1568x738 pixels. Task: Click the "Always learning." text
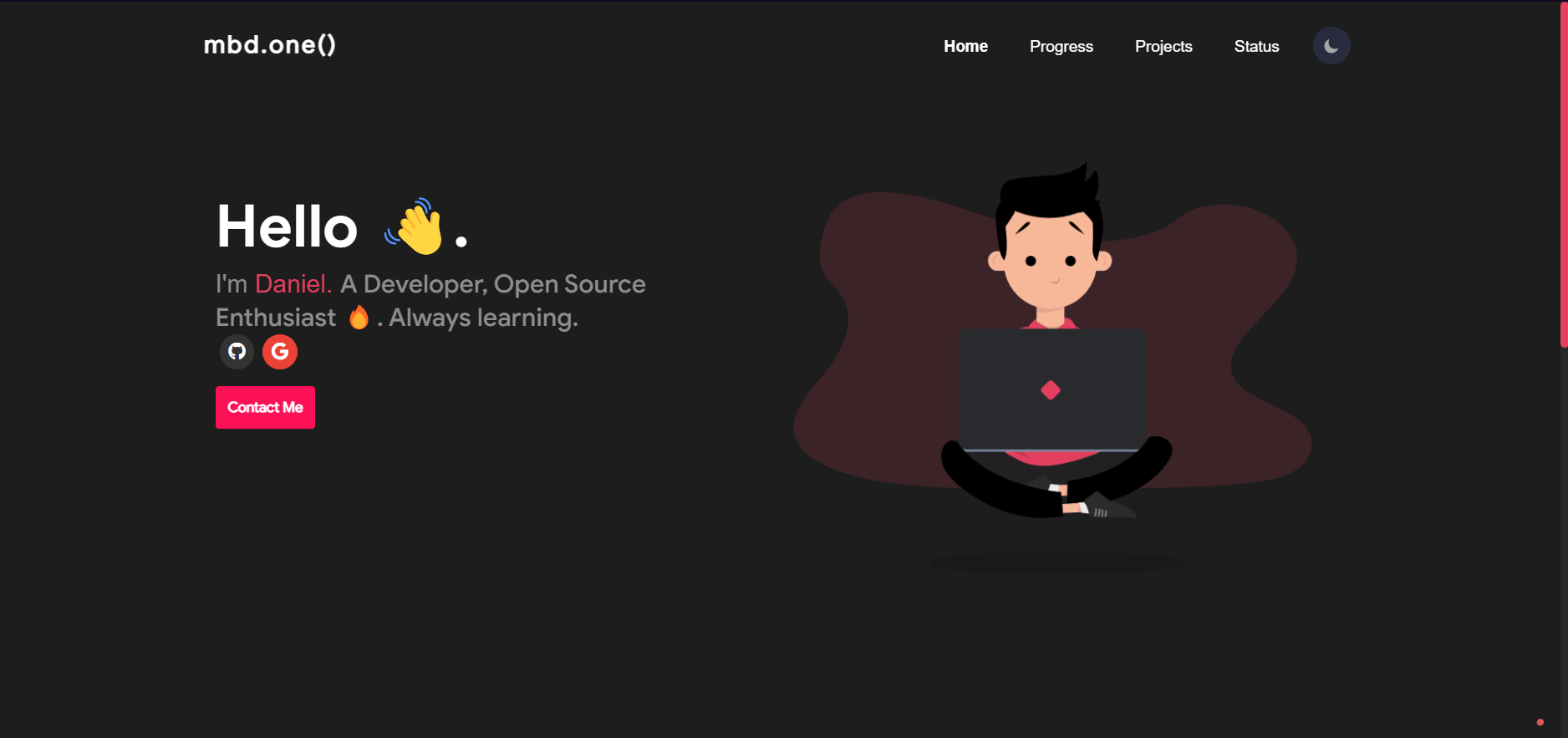(483, 318)
